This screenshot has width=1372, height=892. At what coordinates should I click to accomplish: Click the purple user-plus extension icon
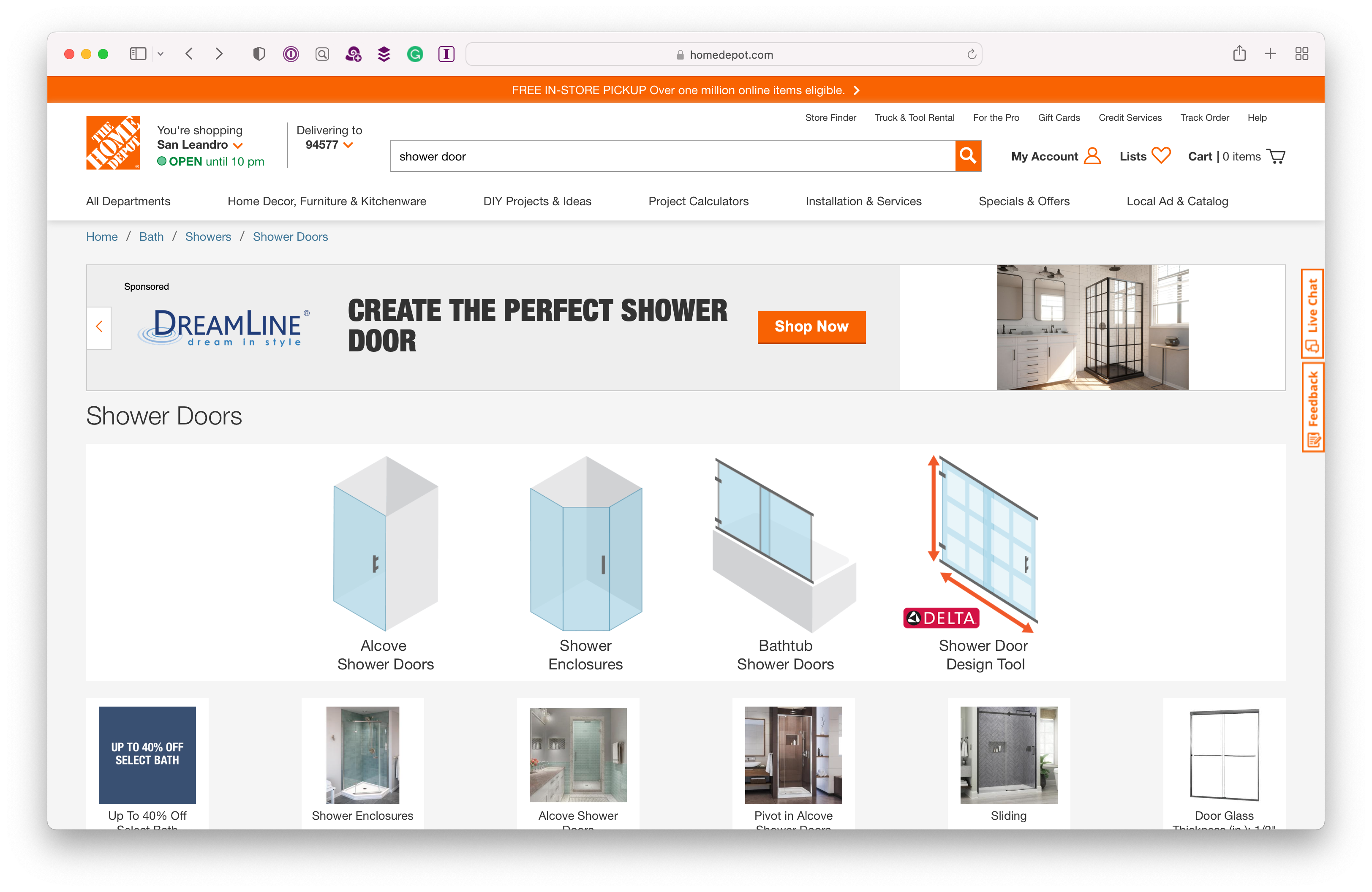(x=353, y=54)
